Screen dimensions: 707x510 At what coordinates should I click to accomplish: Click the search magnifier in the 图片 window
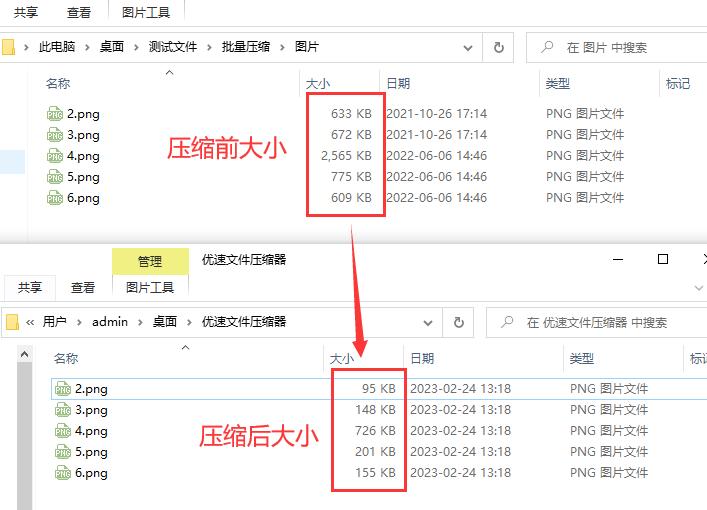click(547, 47)
